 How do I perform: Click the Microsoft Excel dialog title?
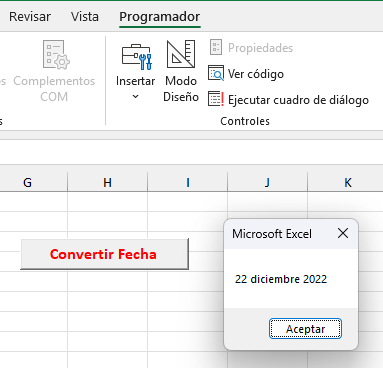click(272, 234)
